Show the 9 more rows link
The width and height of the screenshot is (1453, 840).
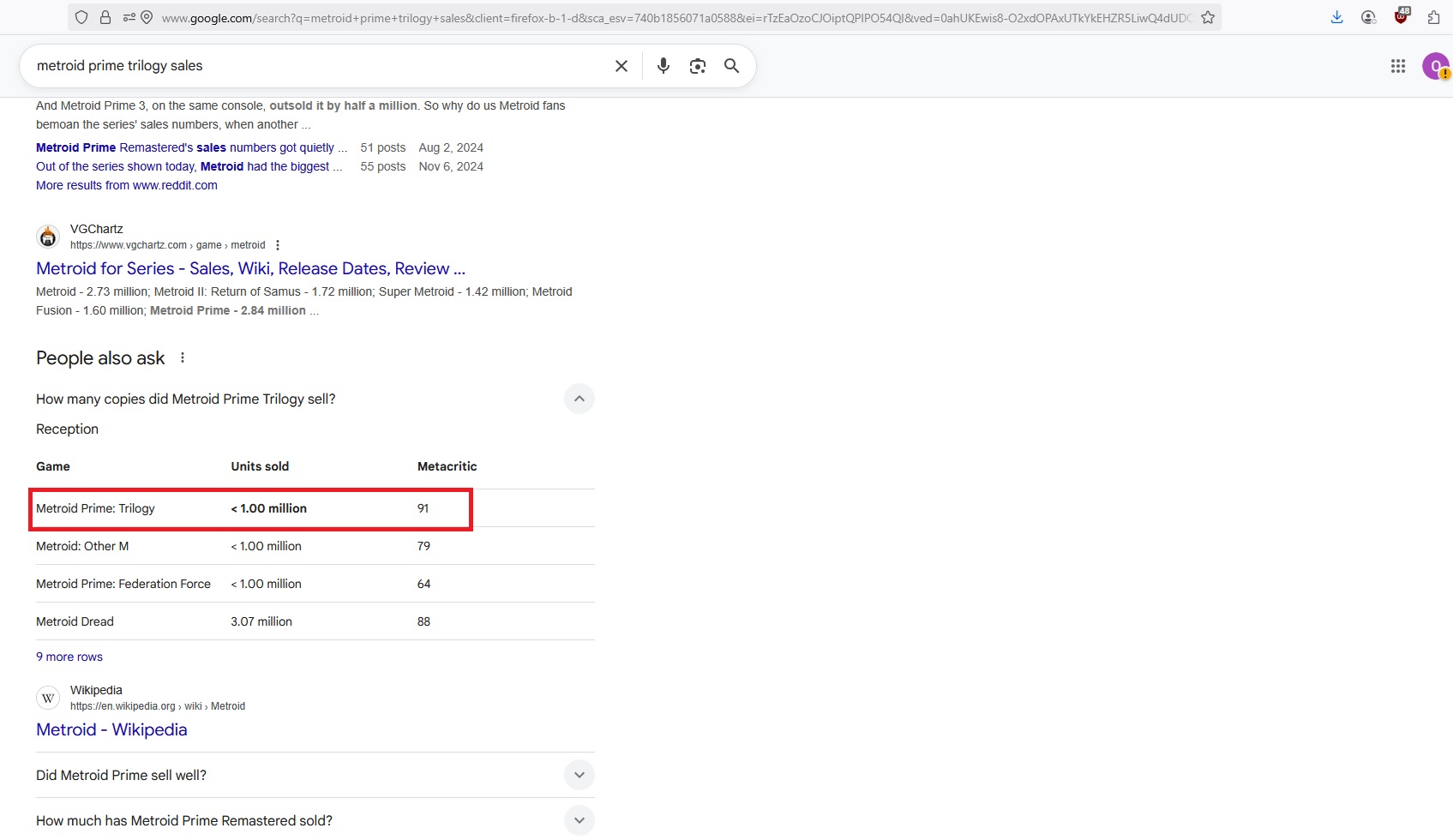click(x=69, y=657)
